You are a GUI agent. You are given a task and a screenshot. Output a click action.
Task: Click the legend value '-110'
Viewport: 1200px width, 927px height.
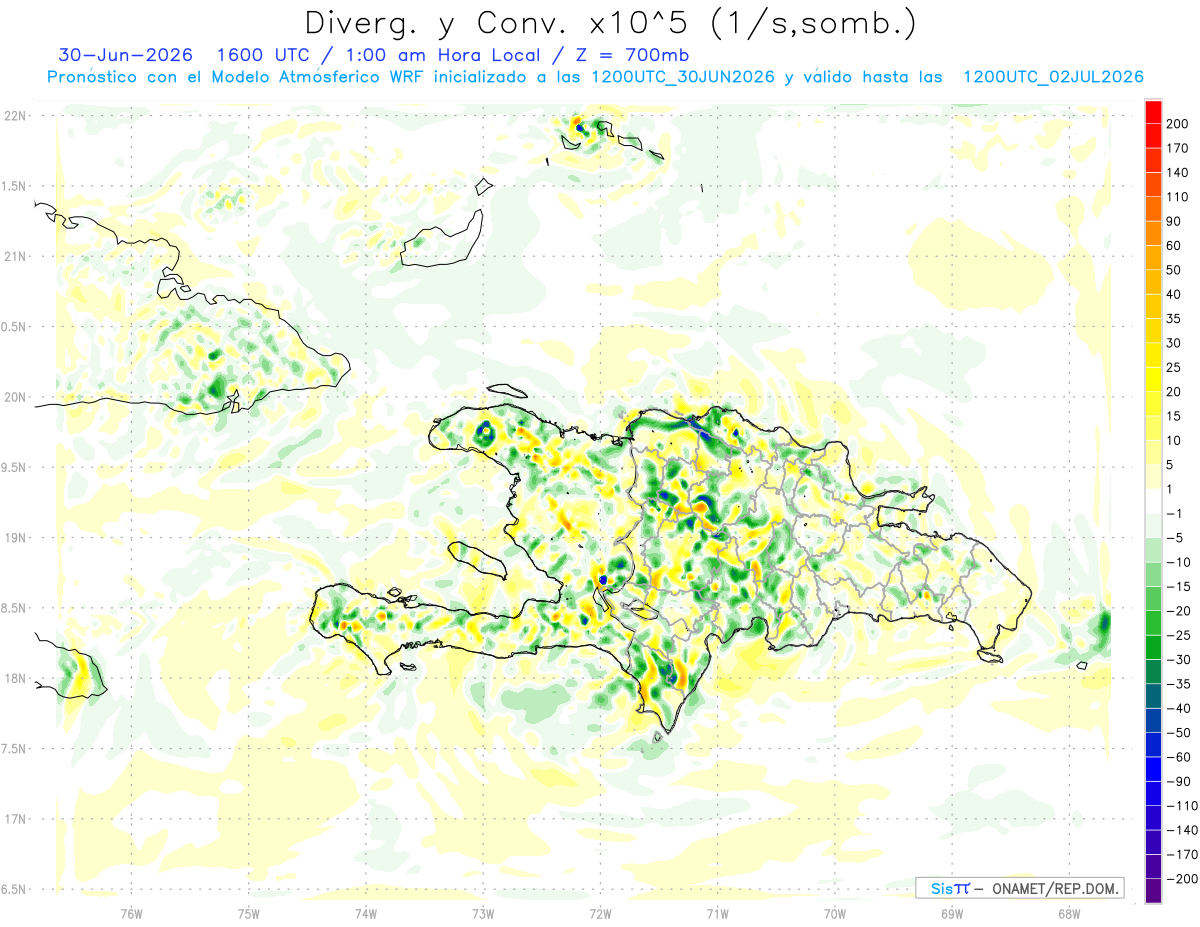(1182, 806)
